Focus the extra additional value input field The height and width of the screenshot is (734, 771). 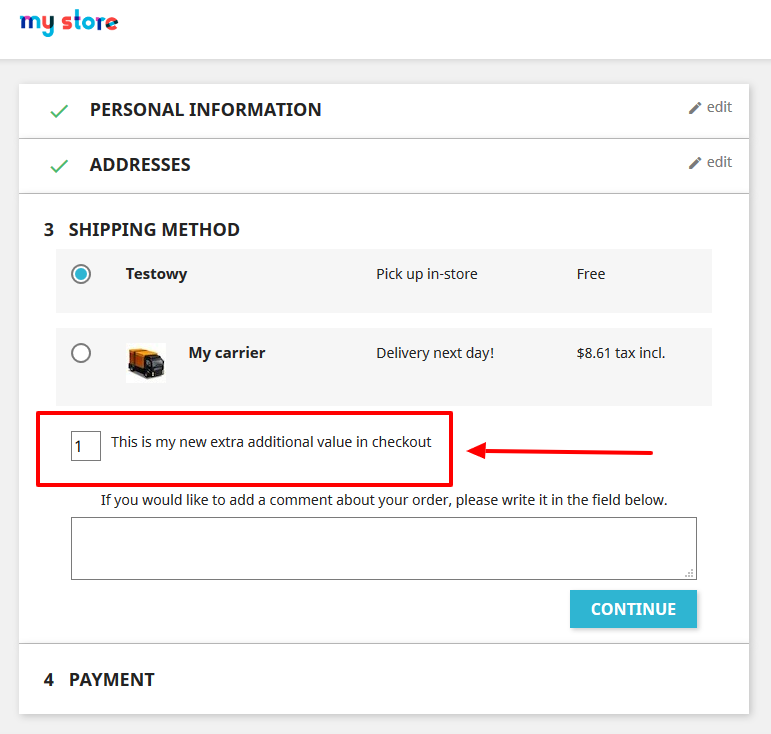click(x=86, y=446)
